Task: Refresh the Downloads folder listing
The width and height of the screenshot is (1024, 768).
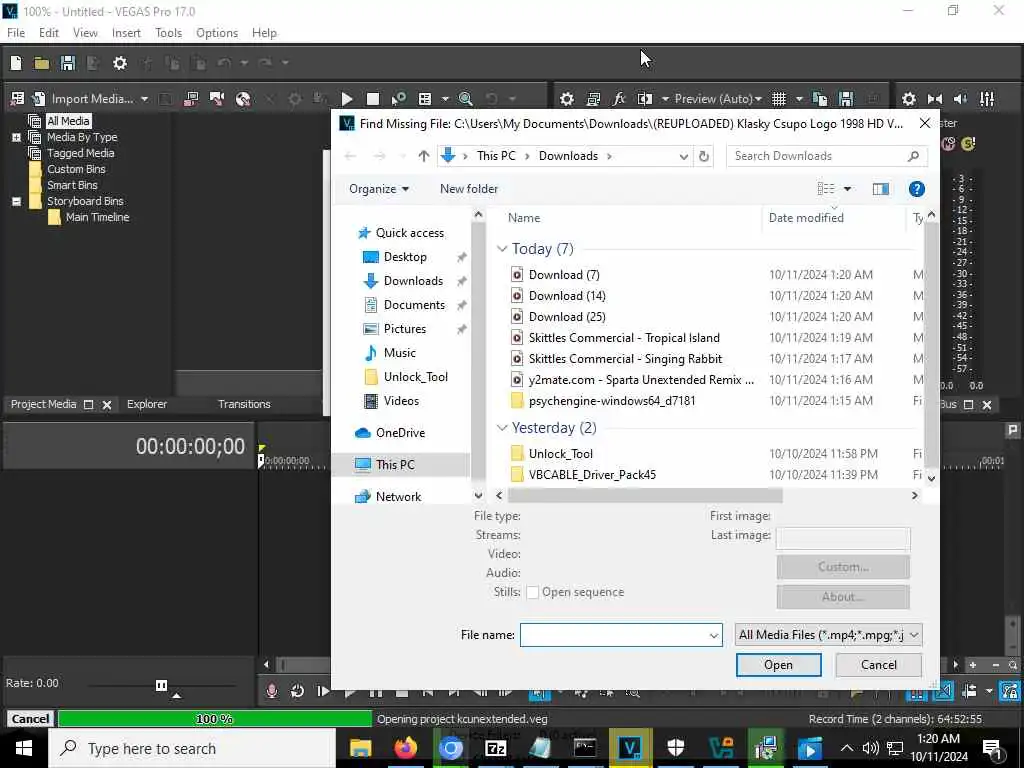Action: (703, 156)
